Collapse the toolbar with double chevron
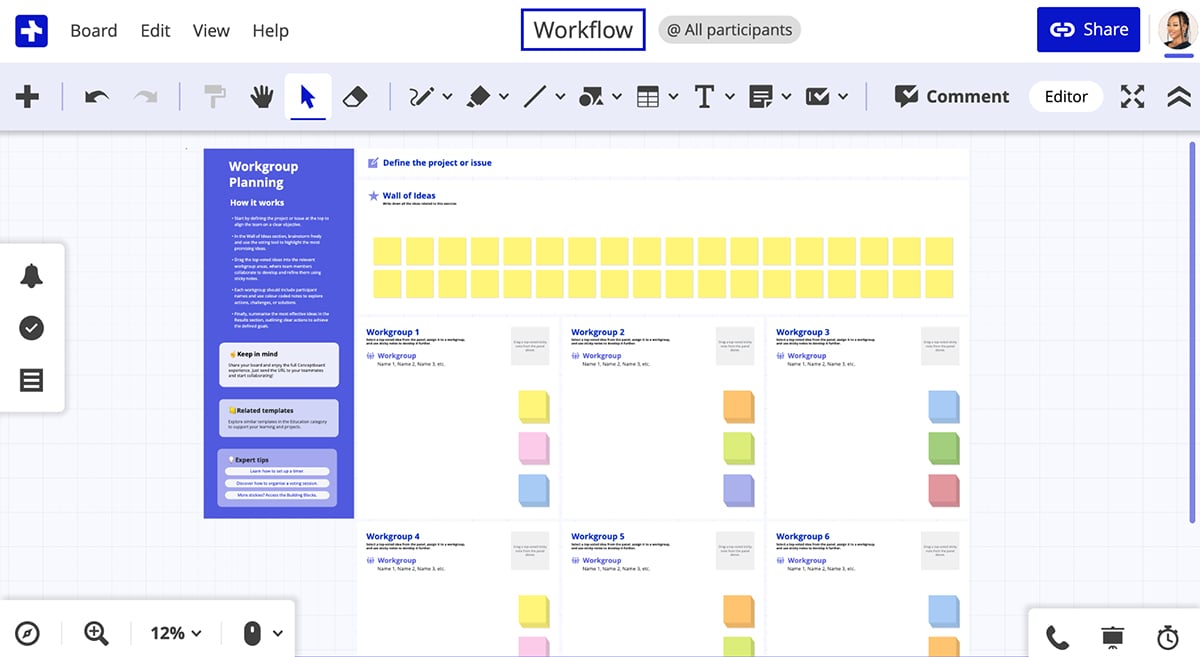Image resolution: width=1200 pixels, height=657 pixels. click(1177, 96)
